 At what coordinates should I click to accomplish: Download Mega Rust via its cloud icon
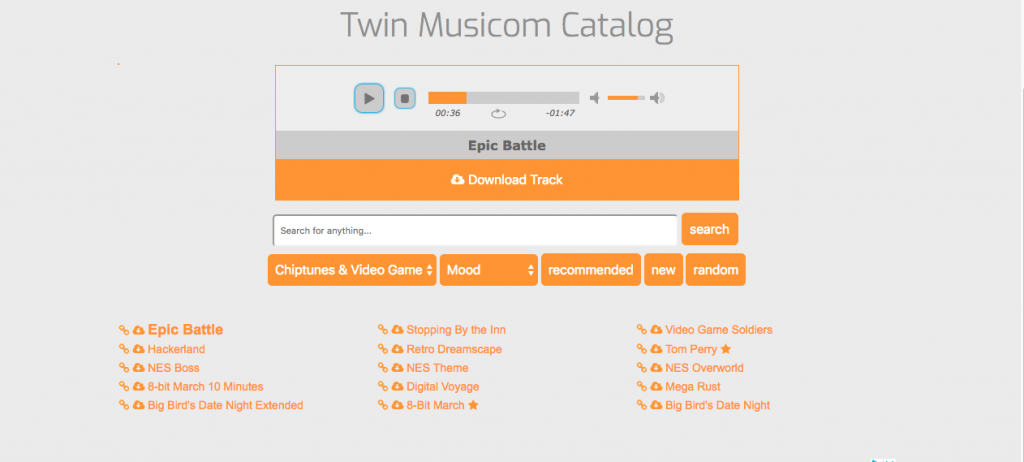click(x=657, y=387)
